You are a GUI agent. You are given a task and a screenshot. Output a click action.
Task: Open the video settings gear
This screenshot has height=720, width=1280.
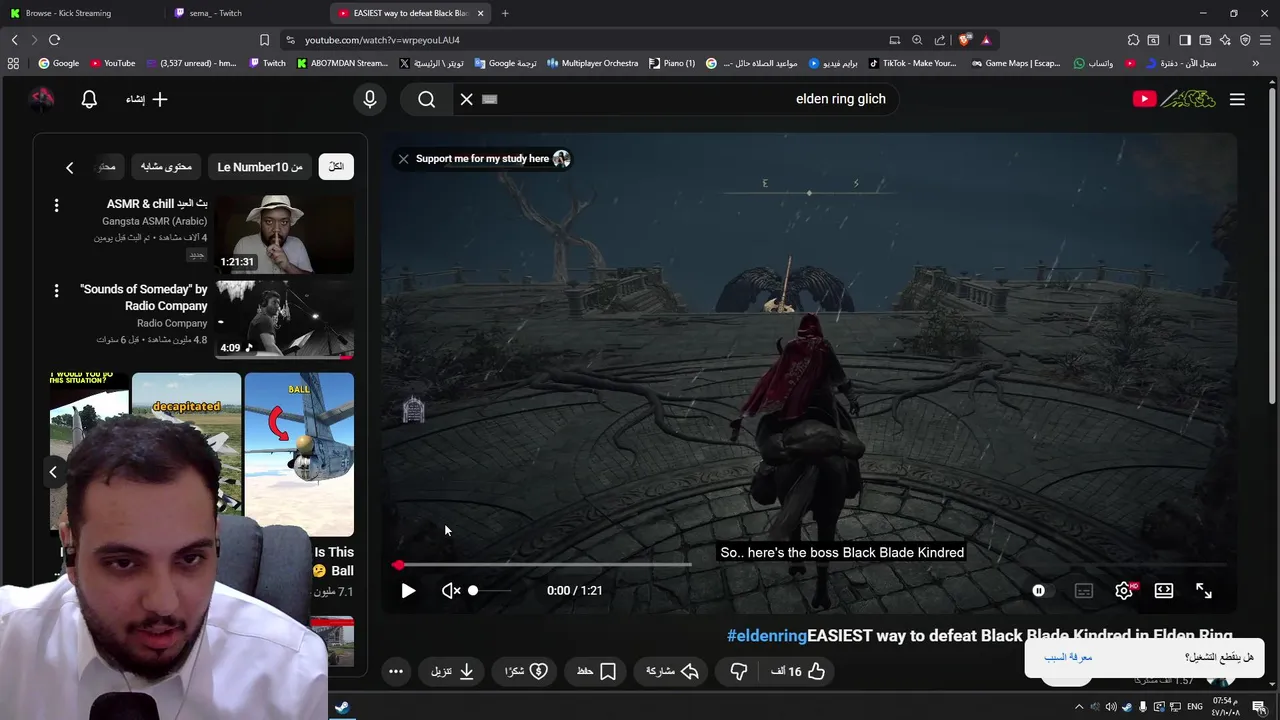1124,591
